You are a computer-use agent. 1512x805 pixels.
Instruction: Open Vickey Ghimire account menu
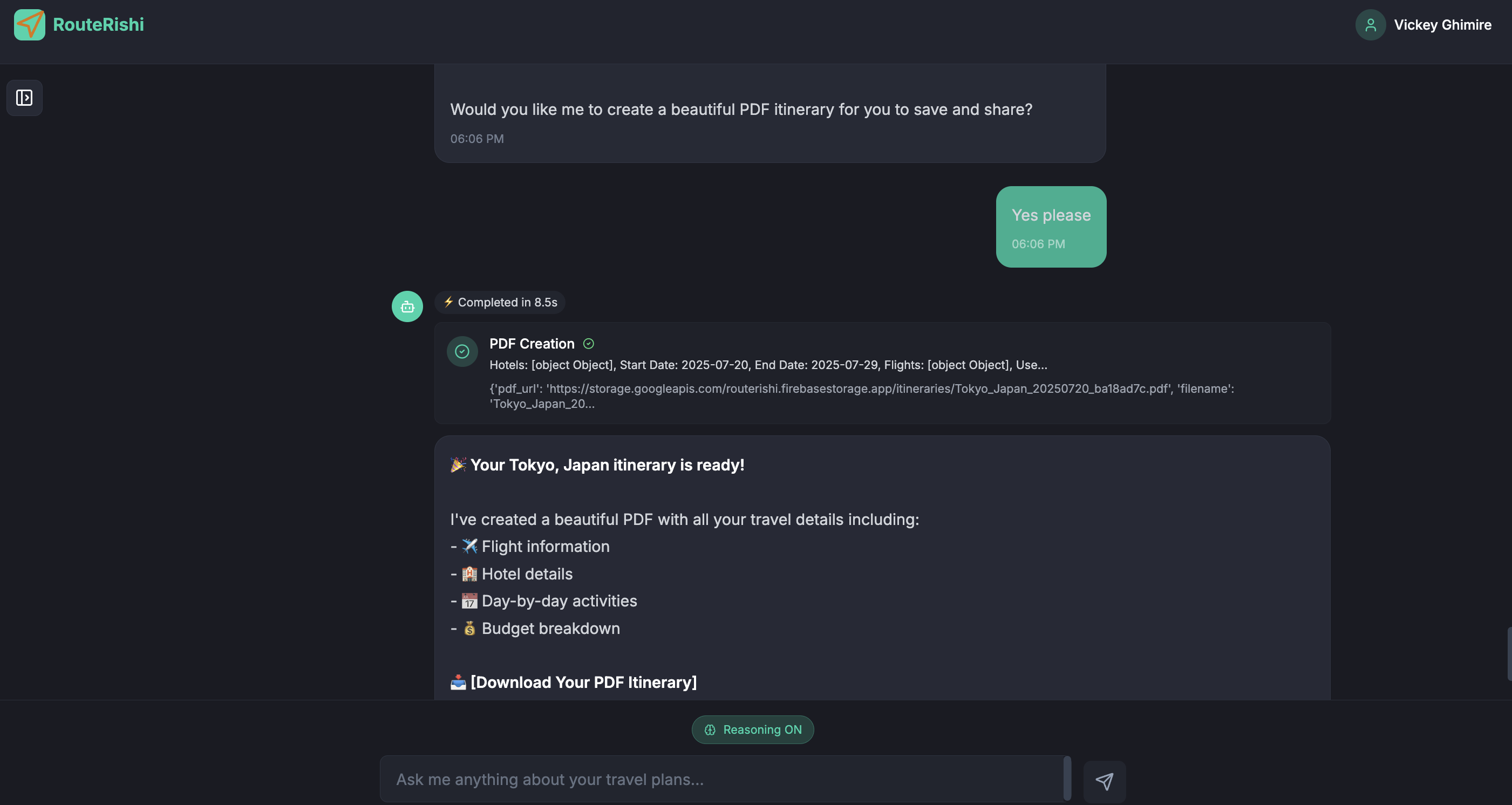pyautogui.click(x=1424, y=25)
